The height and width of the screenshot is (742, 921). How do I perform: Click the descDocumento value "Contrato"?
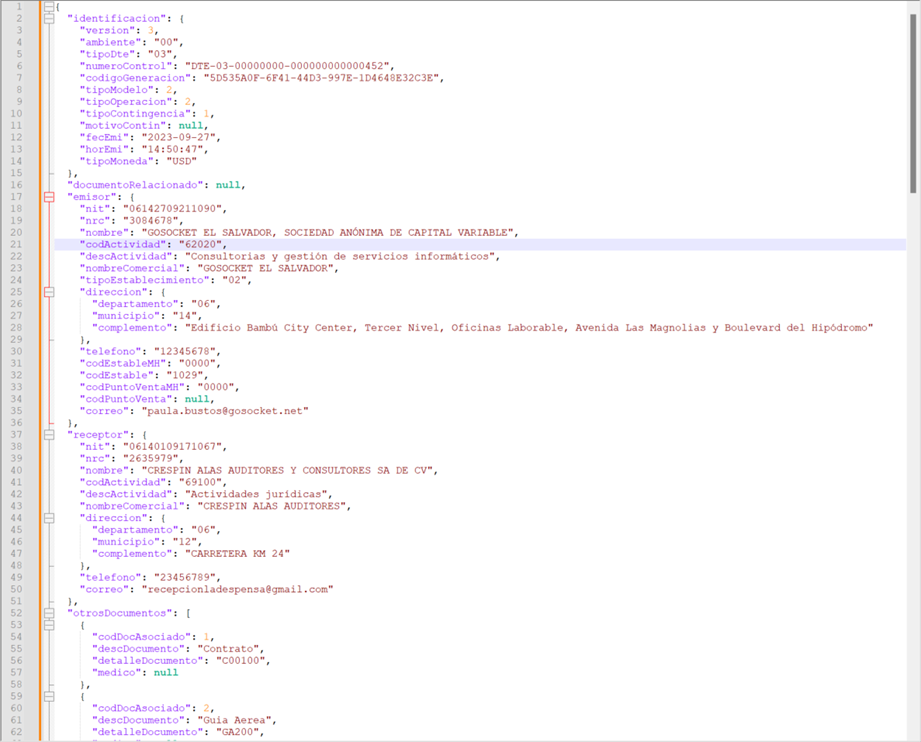[228, 649]
